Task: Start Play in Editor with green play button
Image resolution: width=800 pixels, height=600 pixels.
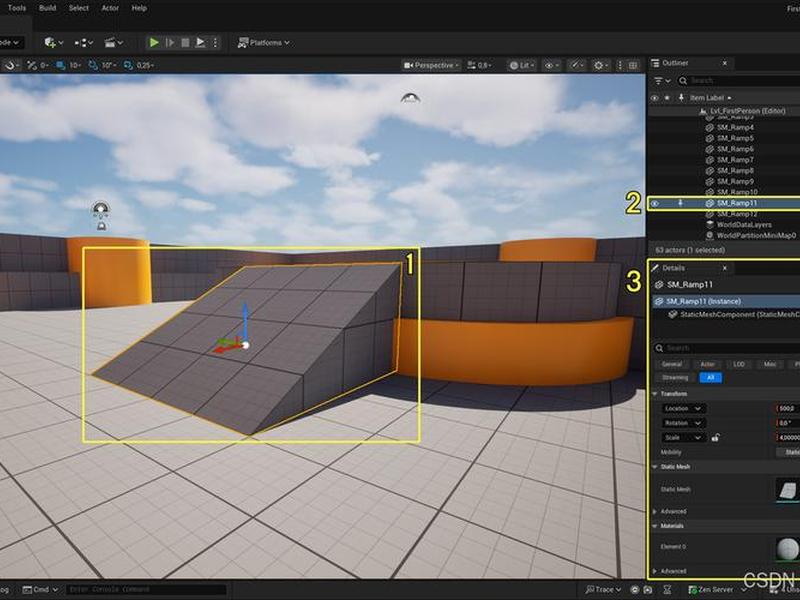Action: 154,43
